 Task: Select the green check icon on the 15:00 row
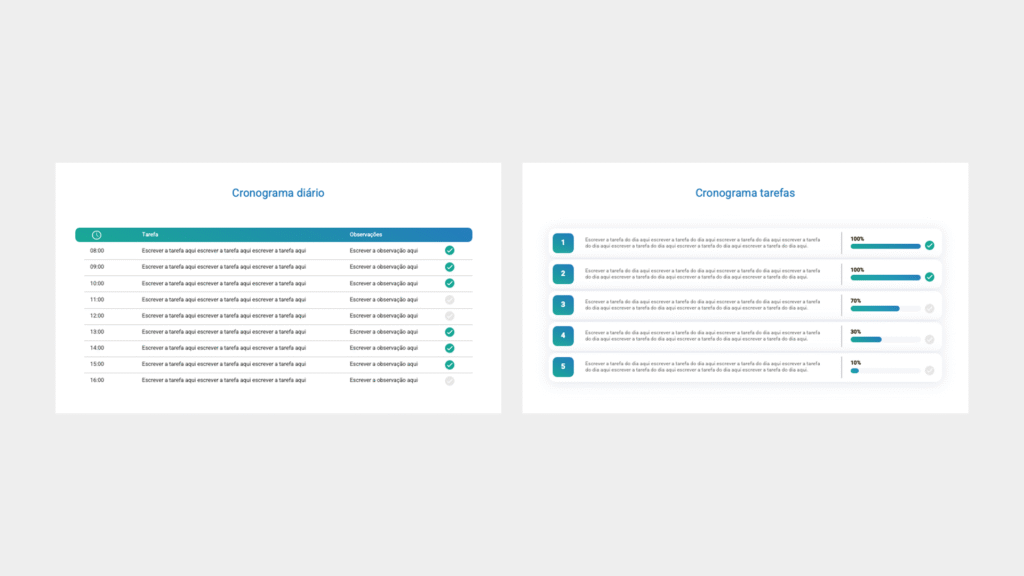(450, 364)
